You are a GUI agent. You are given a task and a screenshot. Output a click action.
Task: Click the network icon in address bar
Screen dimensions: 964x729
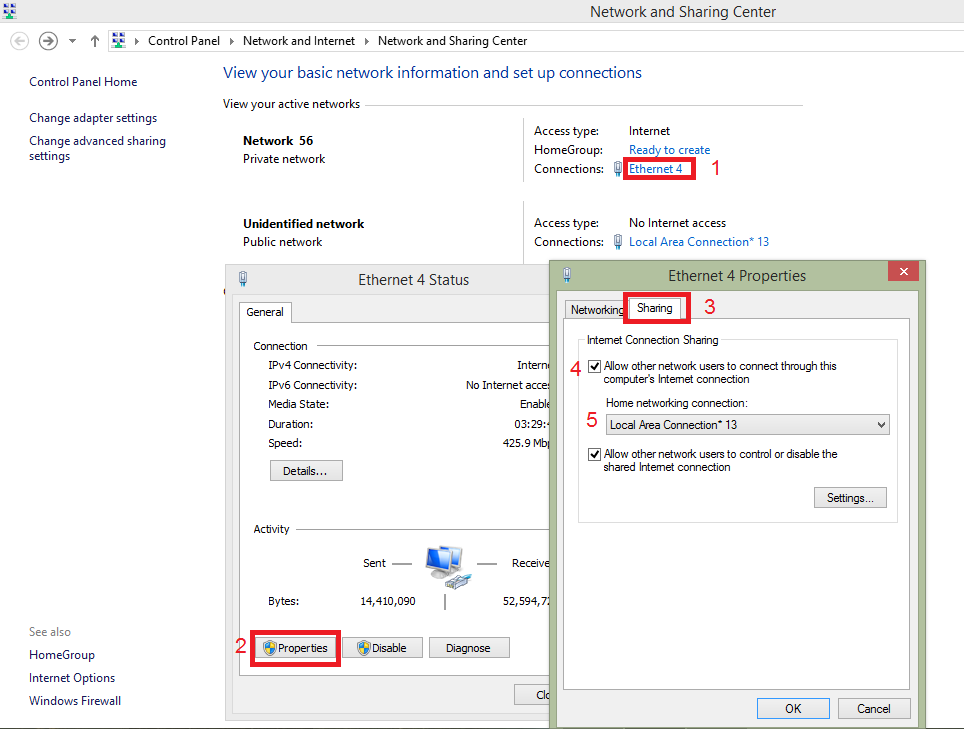(x=119, y=41)
